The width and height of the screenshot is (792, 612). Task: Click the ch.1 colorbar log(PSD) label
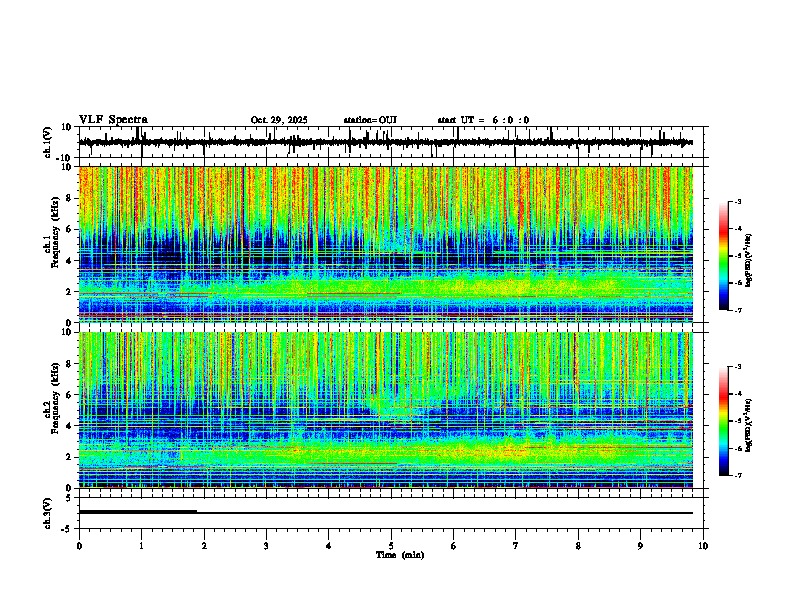(748, 260)
